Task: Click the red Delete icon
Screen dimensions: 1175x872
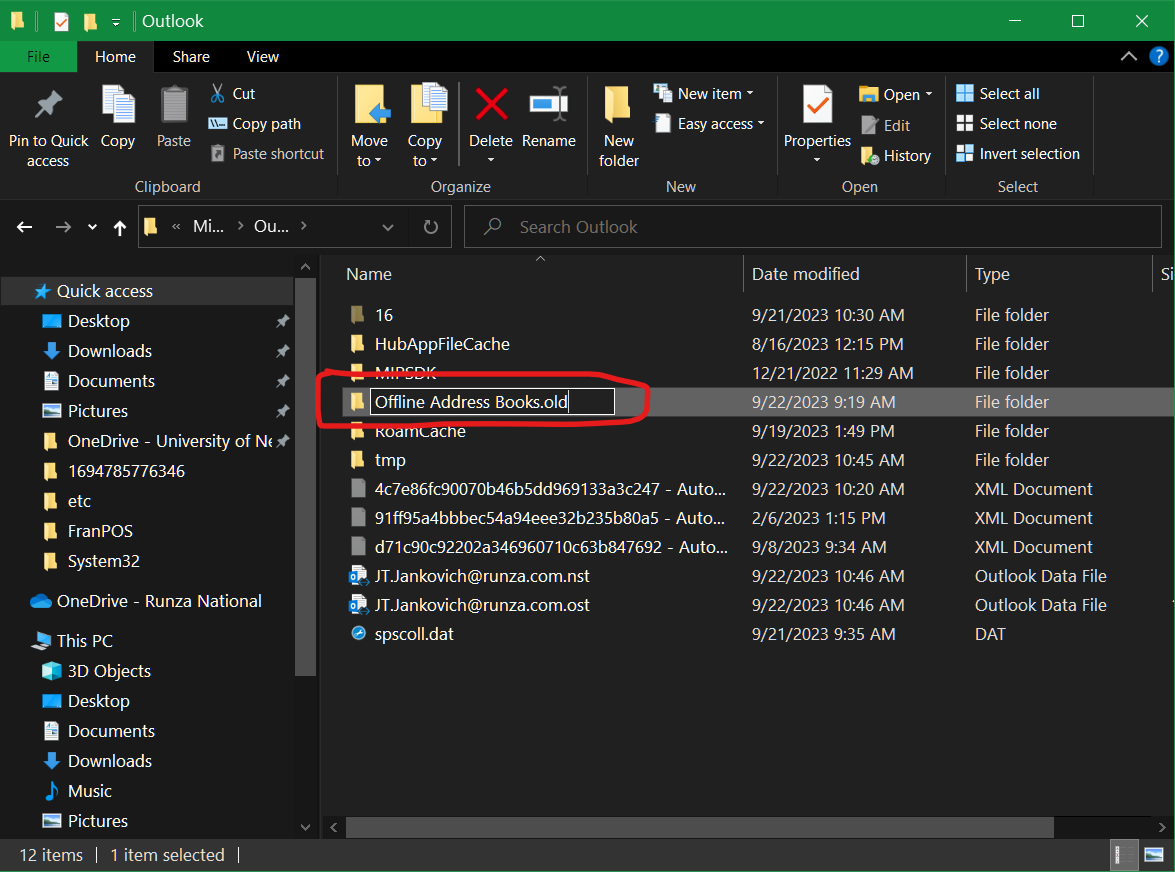Action: click(x=491, y=104)
